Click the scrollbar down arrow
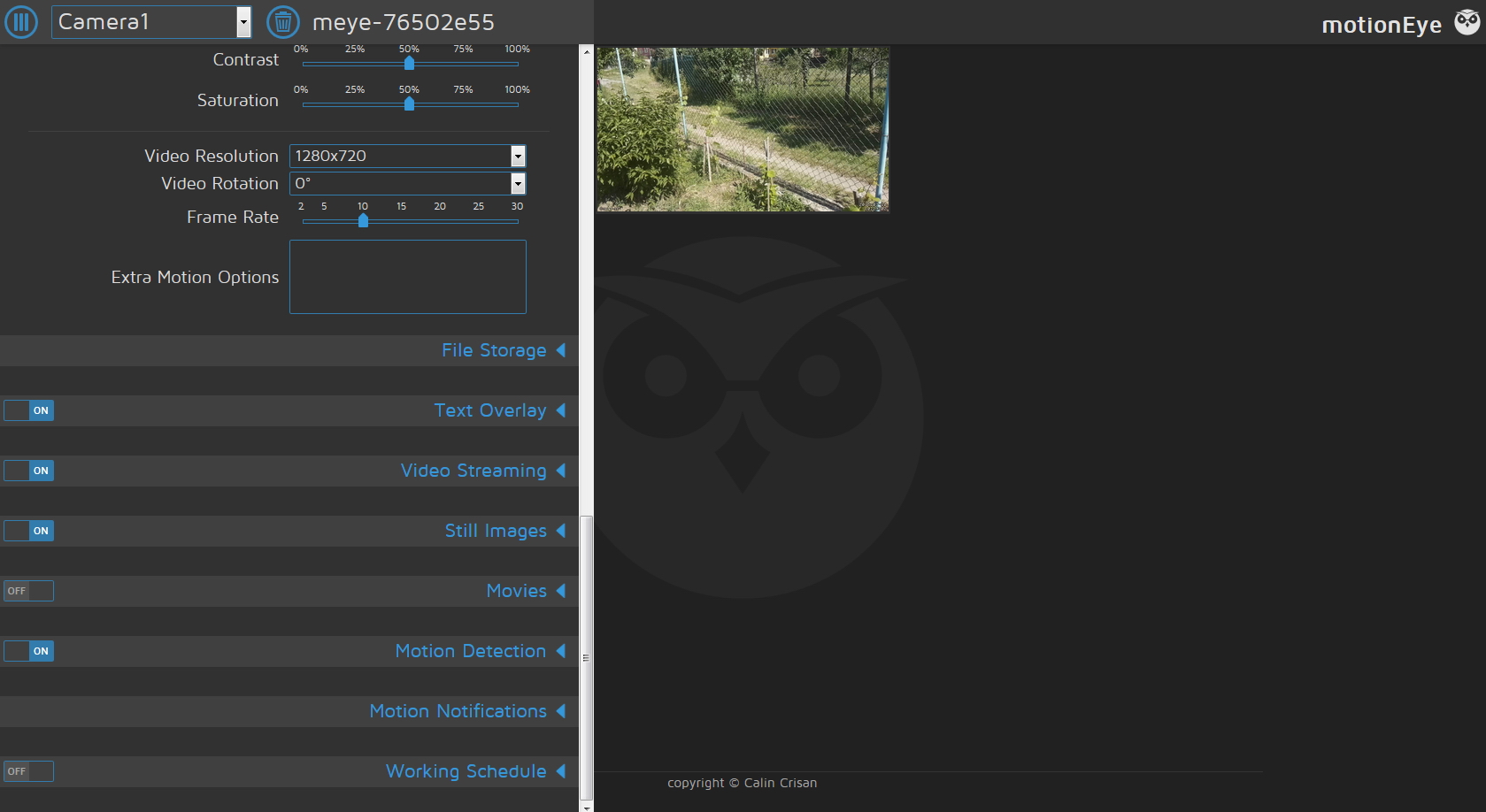Image resolution: width=1486 pixels, height=812 pixels. (x=586, y=806)
